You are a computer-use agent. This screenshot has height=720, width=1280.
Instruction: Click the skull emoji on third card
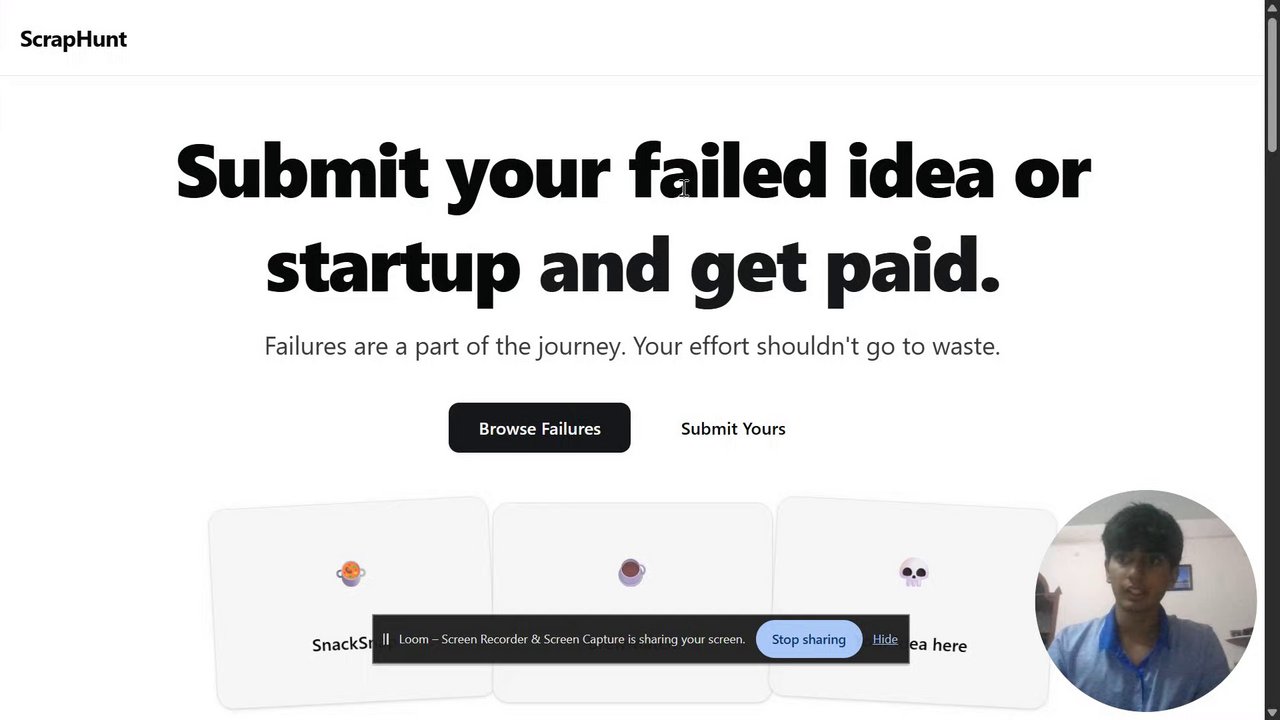pos(914,573)
